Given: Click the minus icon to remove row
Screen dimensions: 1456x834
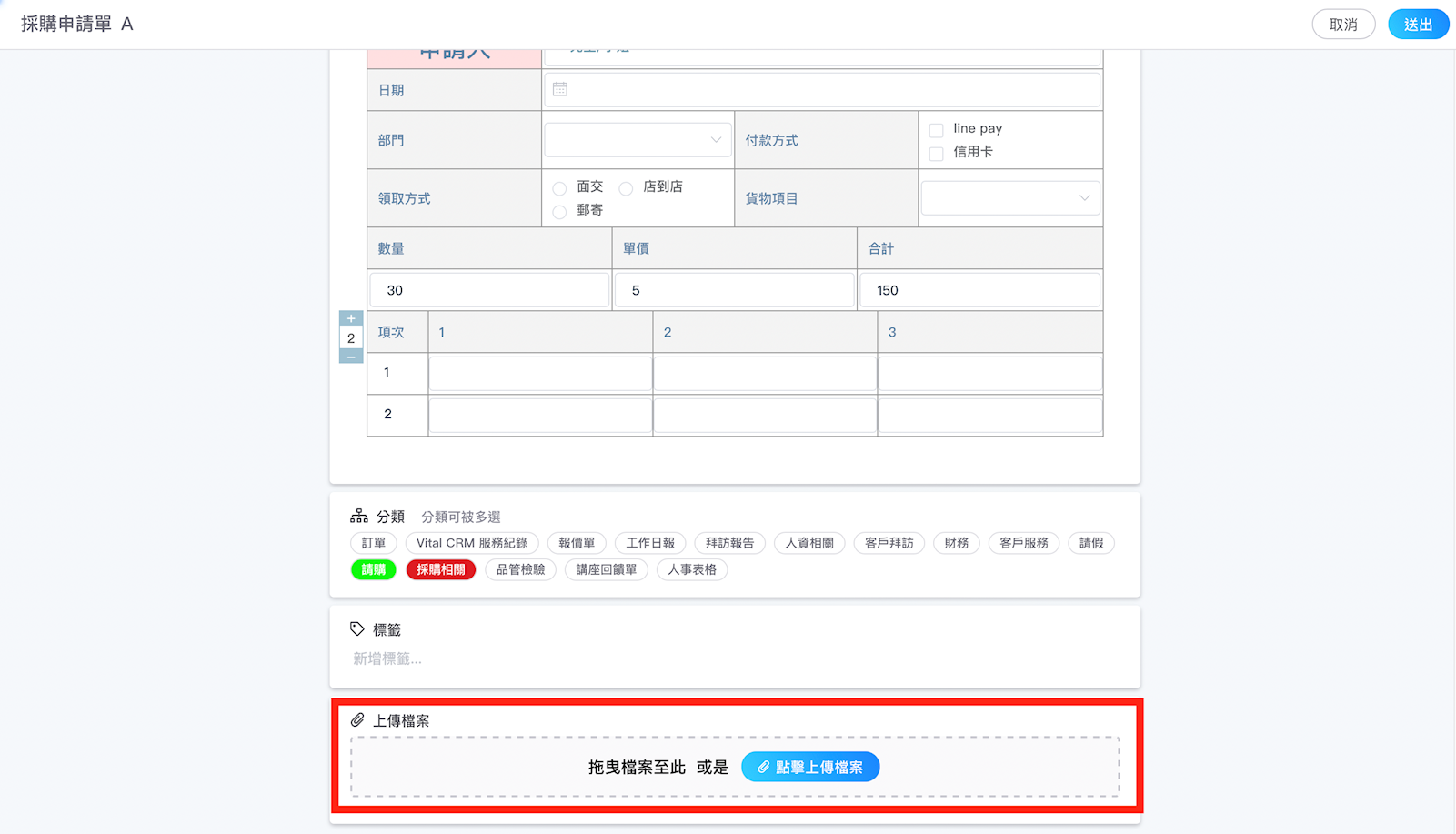Looking at the screenshot, I should click(x=351, y=357).
